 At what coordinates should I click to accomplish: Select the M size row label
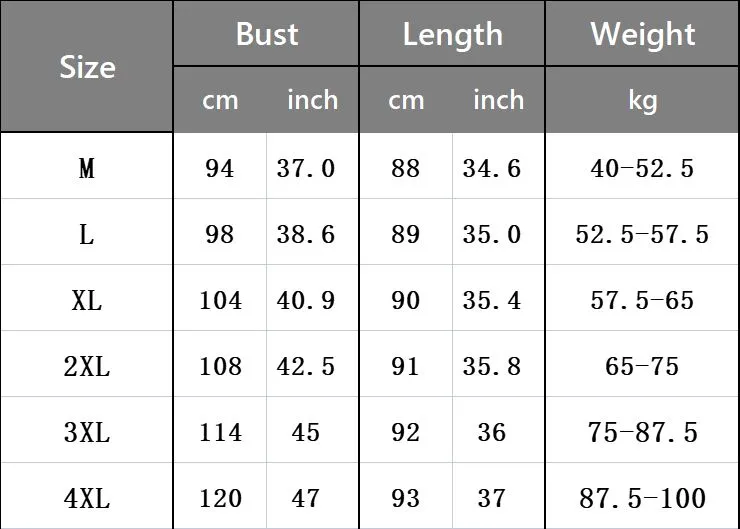click(x=87, y=168)
